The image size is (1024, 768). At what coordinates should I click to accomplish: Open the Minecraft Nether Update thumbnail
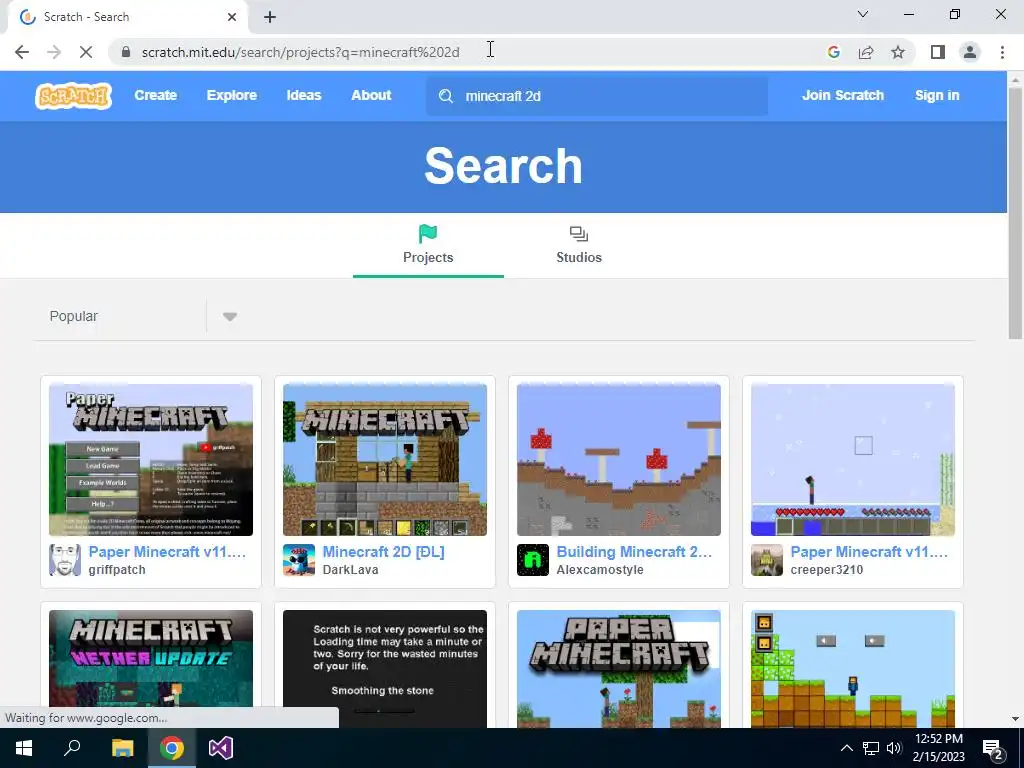tap(151, 659)
